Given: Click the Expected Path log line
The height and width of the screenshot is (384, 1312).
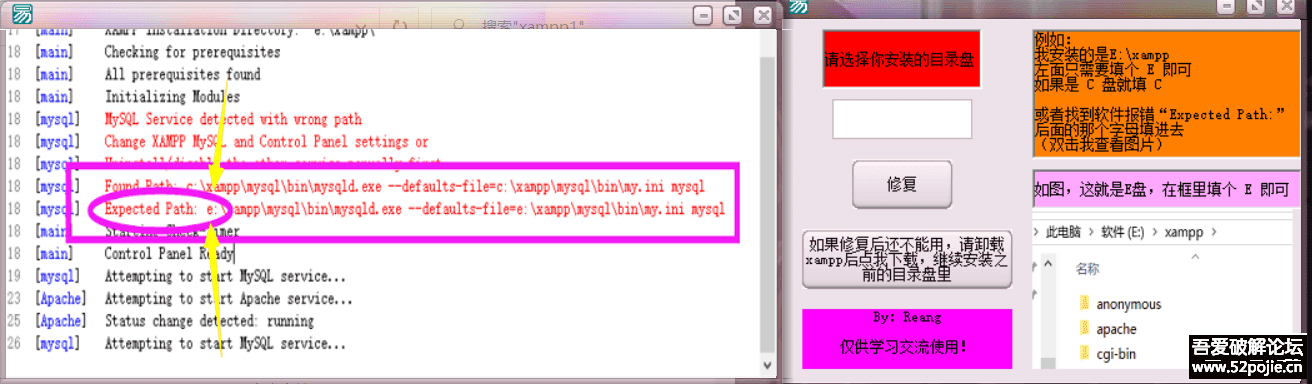Looking at the screenshot, I should [414, 209].
